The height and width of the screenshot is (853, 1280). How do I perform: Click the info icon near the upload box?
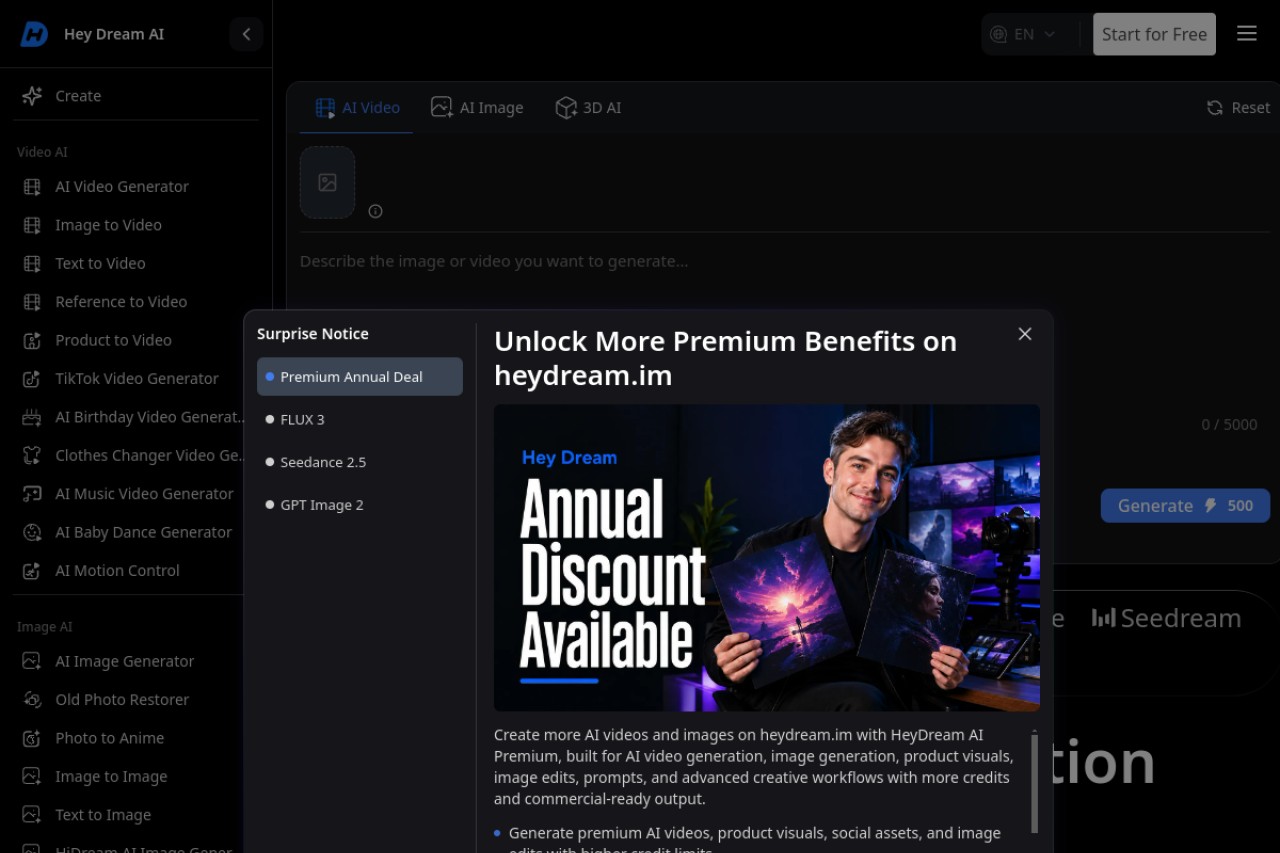coord(376,211)
